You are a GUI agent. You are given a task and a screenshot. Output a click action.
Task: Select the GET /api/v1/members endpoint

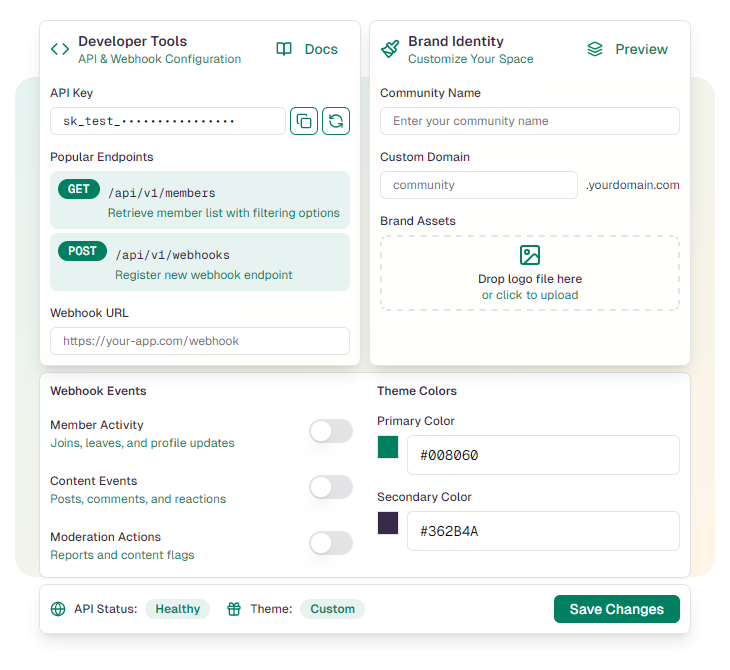[200, 199]
